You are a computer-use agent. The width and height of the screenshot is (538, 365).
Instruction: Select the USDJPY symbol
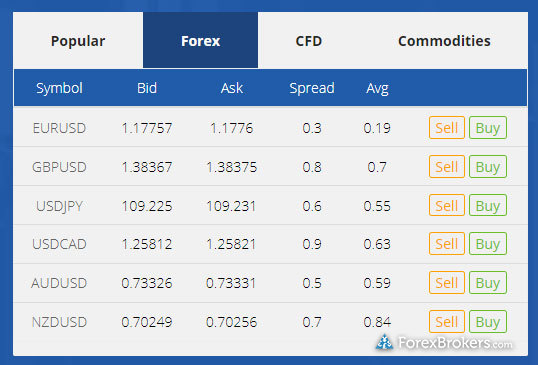pyautogui.click(x=59, y=206)
